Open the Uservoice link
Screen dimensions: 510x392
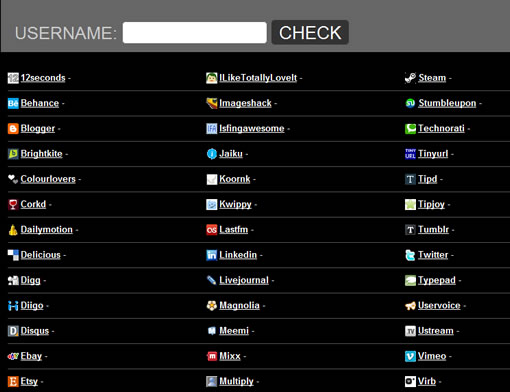coord(439,306)
